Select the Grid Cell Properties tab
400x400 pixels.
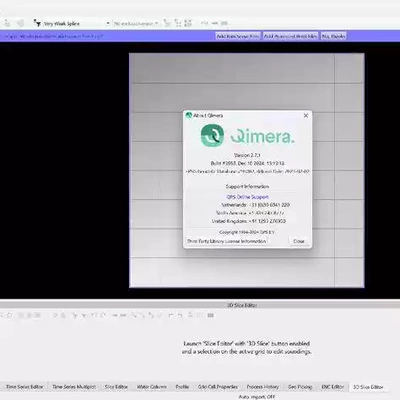pos(218,387)
